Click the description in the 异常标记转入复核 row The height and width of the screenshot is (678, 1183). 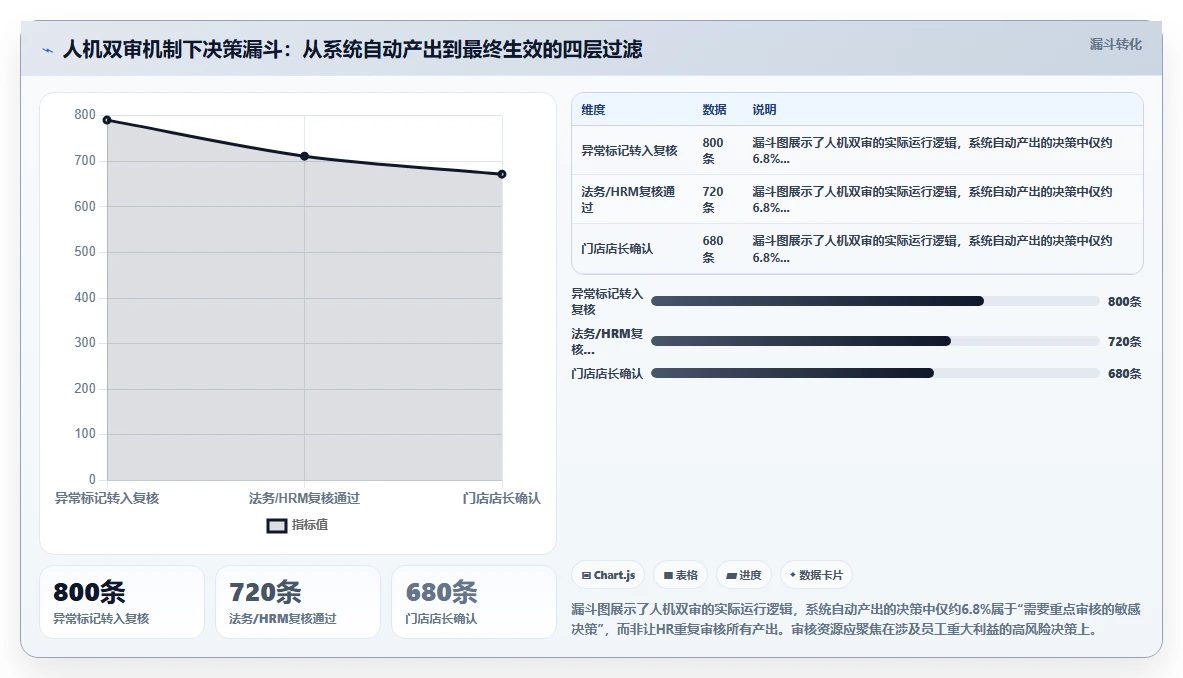pos(933,151)
